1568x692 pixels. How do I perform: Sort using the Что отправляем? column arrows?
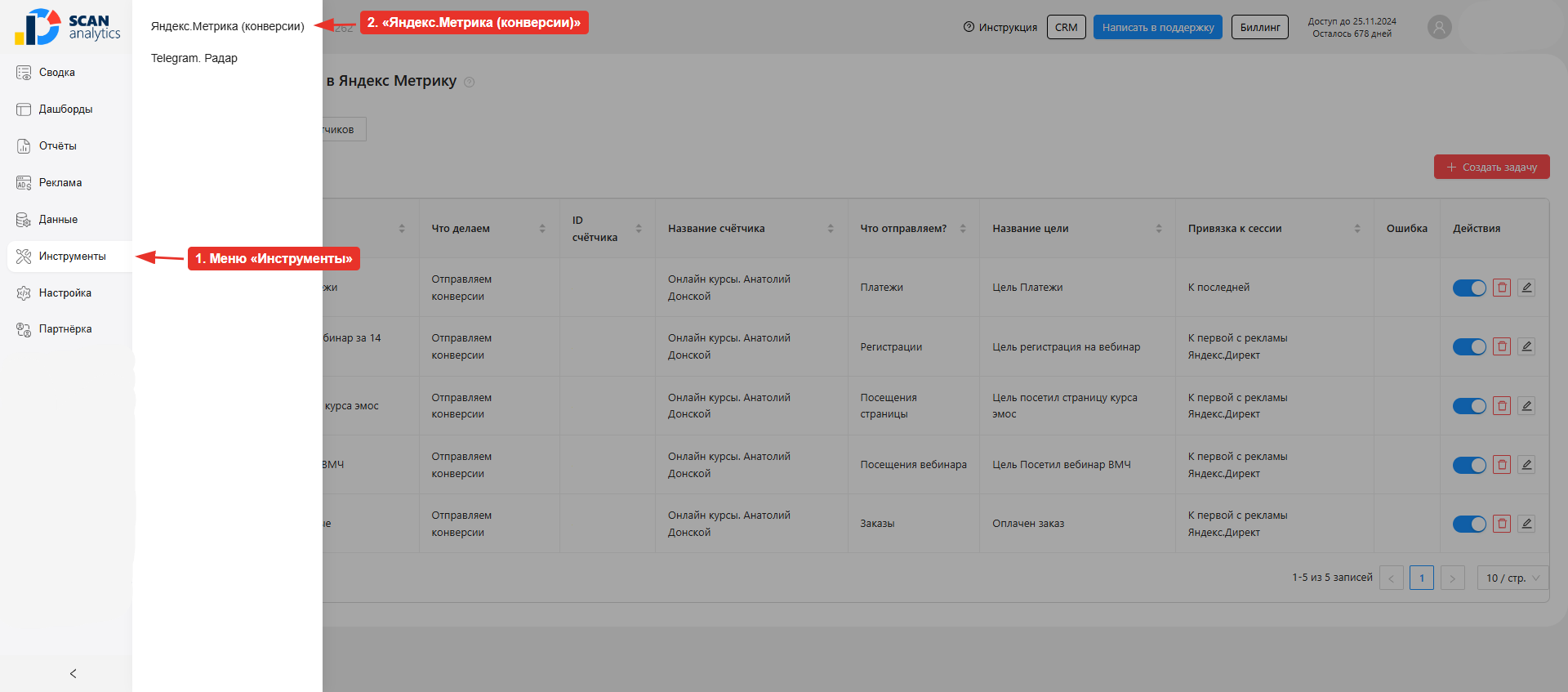tap(963, 229)
